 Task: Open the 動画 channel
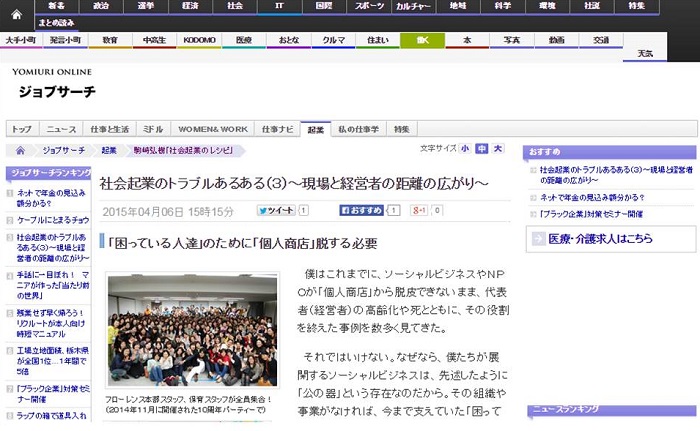(556, 40)
